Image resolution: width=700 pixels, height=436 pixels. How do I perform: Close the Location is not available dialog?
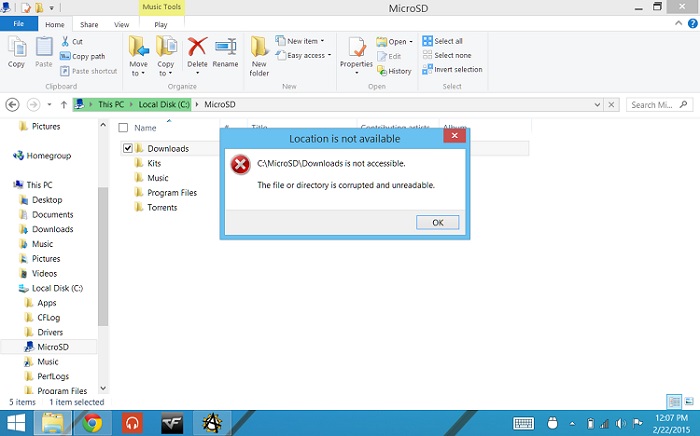454,136
